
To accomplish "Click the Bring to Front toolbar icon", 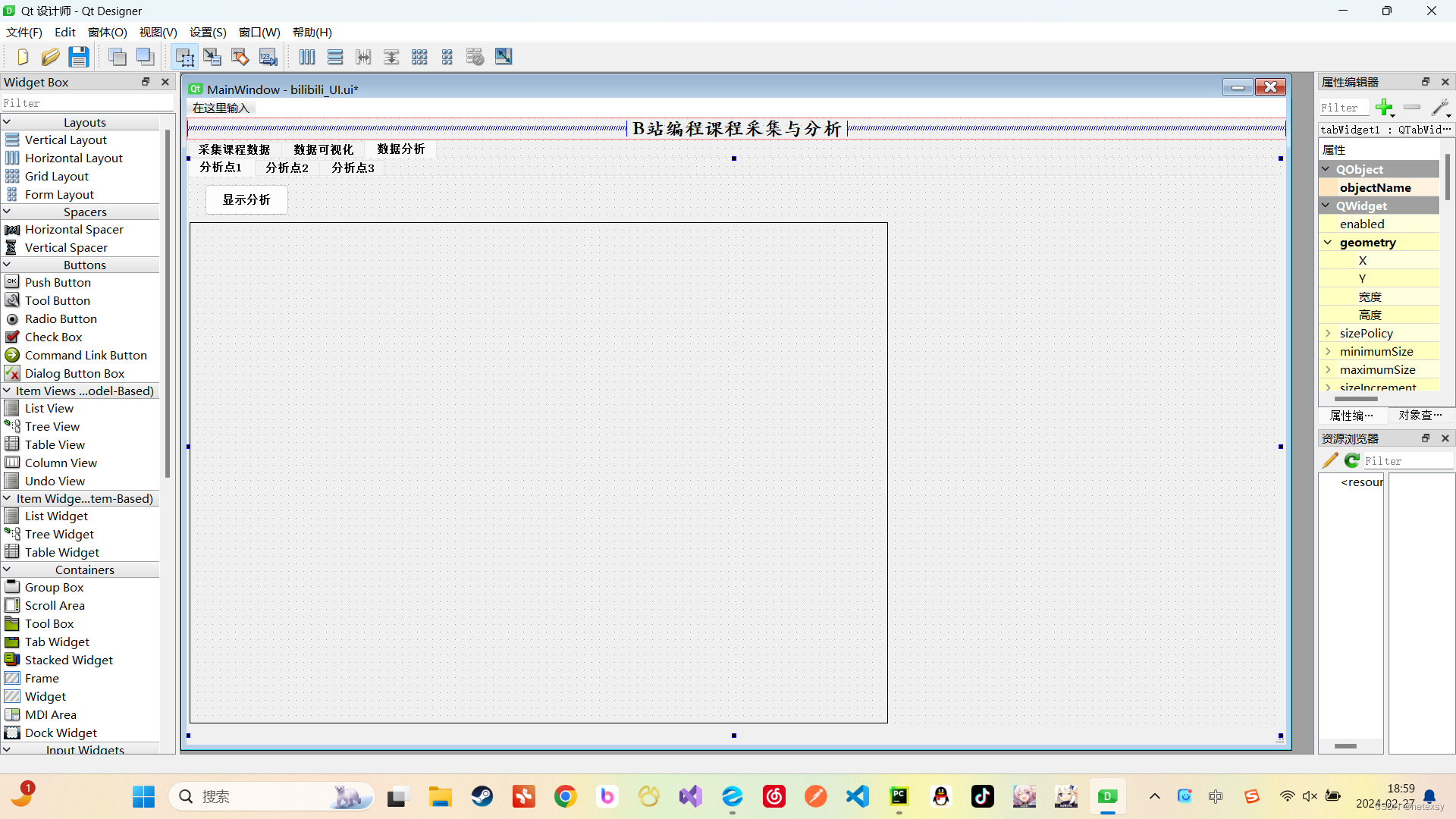I will [146, 57].
